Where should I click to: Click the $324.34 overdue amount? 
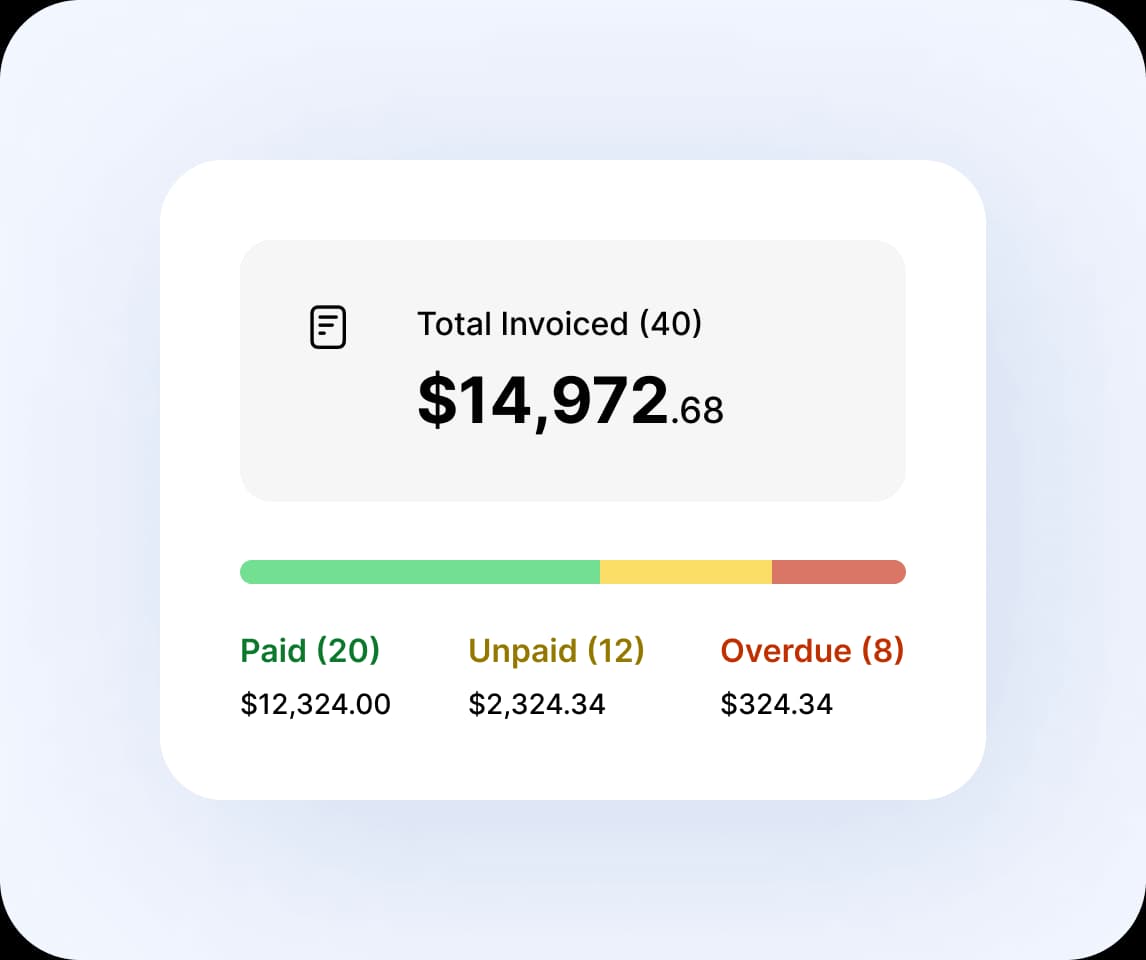click(x=776, y=704)
